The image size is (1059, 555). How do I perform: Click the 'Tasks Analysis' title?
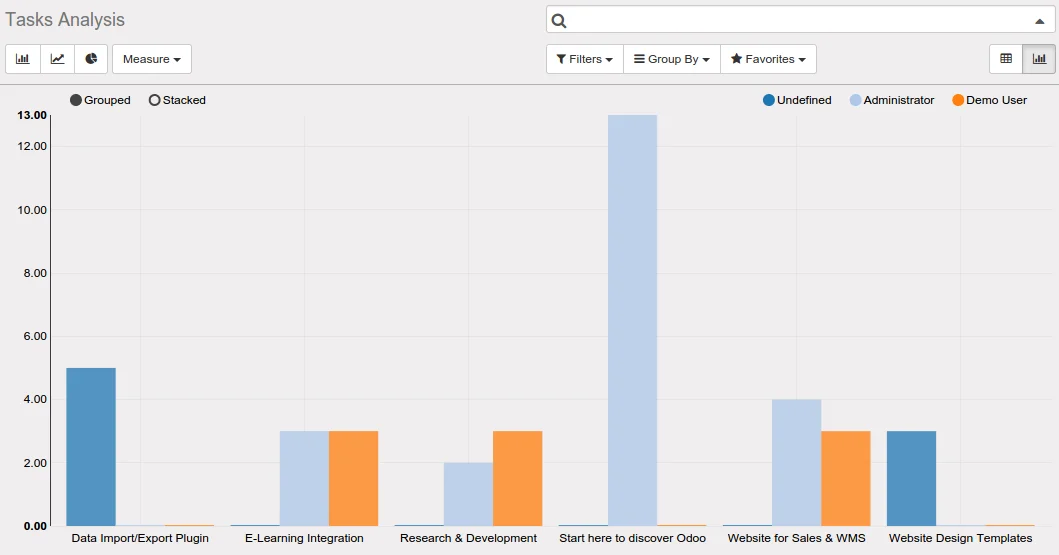pyautogui.click(x=65, y=20)
